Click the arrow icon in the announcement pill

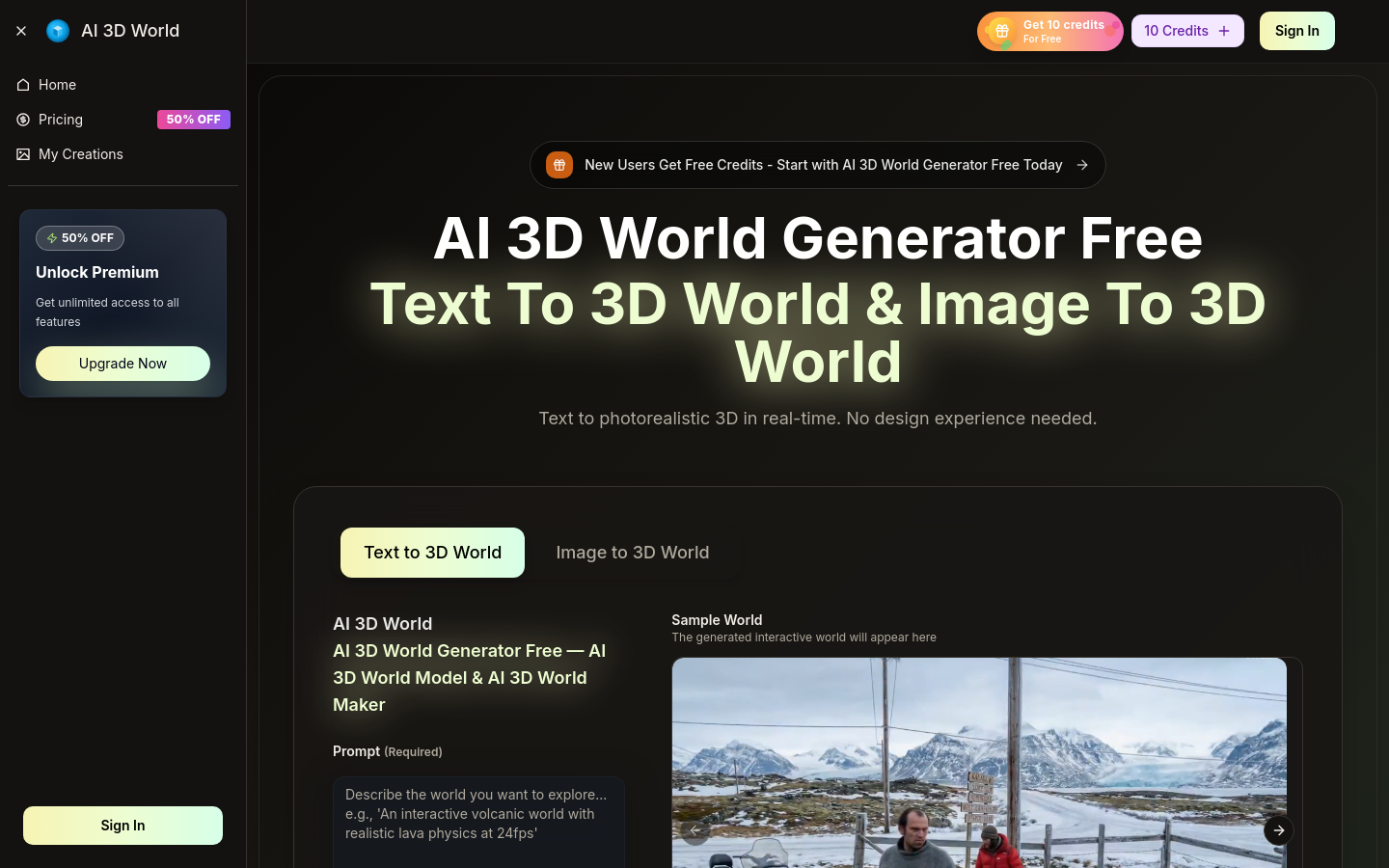[1082, 165]
